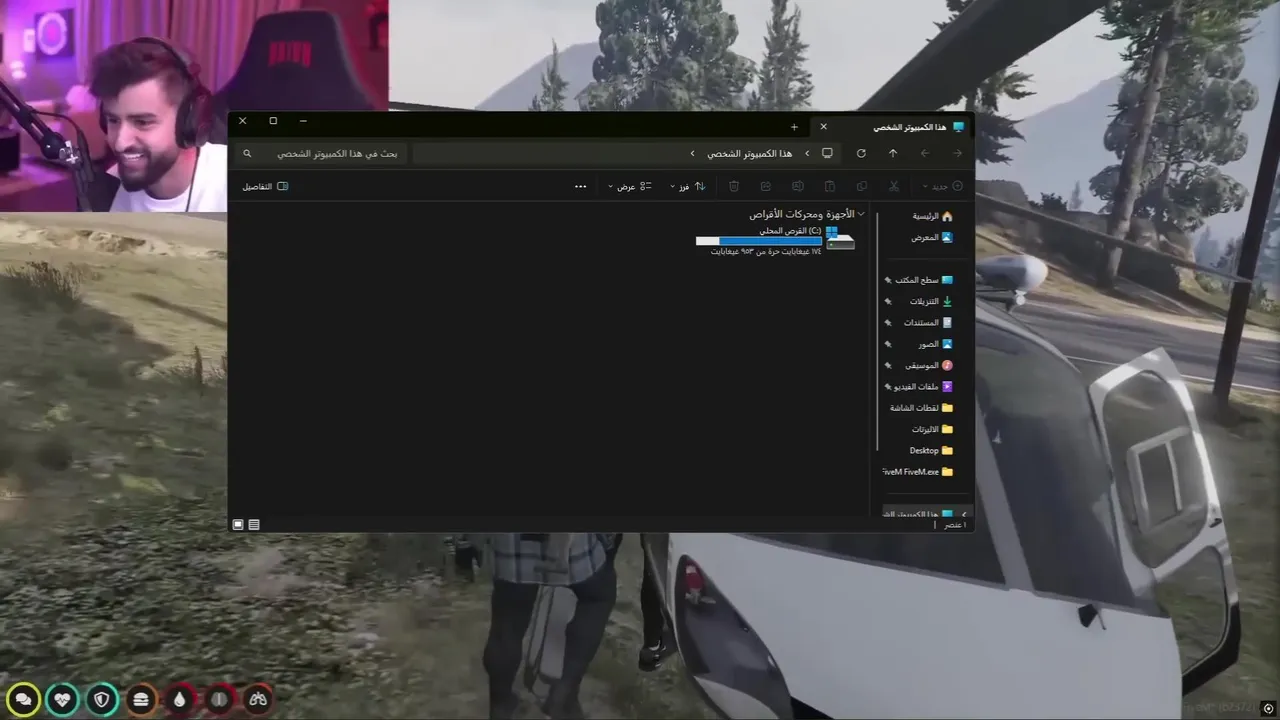
Task: Click chevron between monitor icon and path name
Action: point(807,153)
